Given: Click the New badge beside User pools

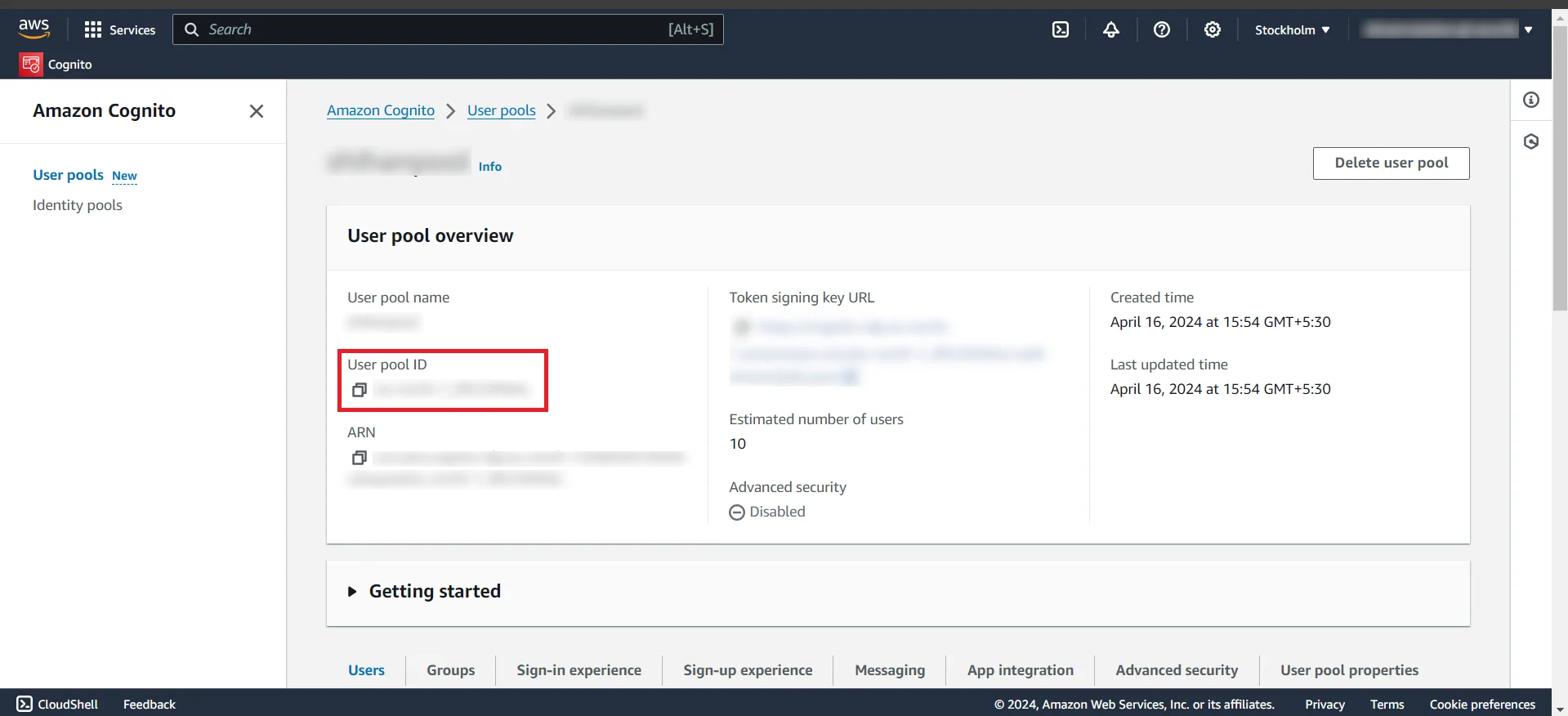Looking at the screenshot, I should pyautogui.click(x=124, y=176).
